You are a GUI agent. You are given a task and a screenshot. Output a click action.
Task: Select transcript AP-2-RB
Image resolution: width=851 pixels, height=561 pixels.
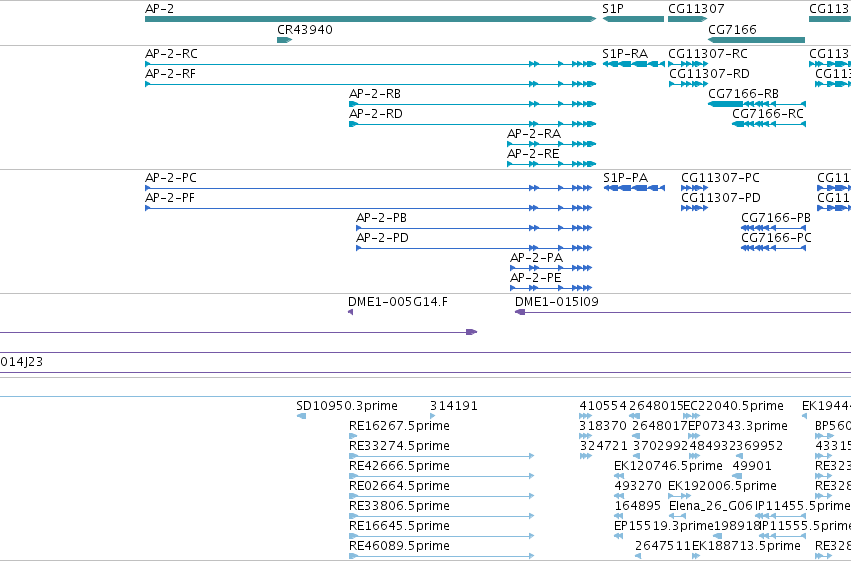(473, 104)
